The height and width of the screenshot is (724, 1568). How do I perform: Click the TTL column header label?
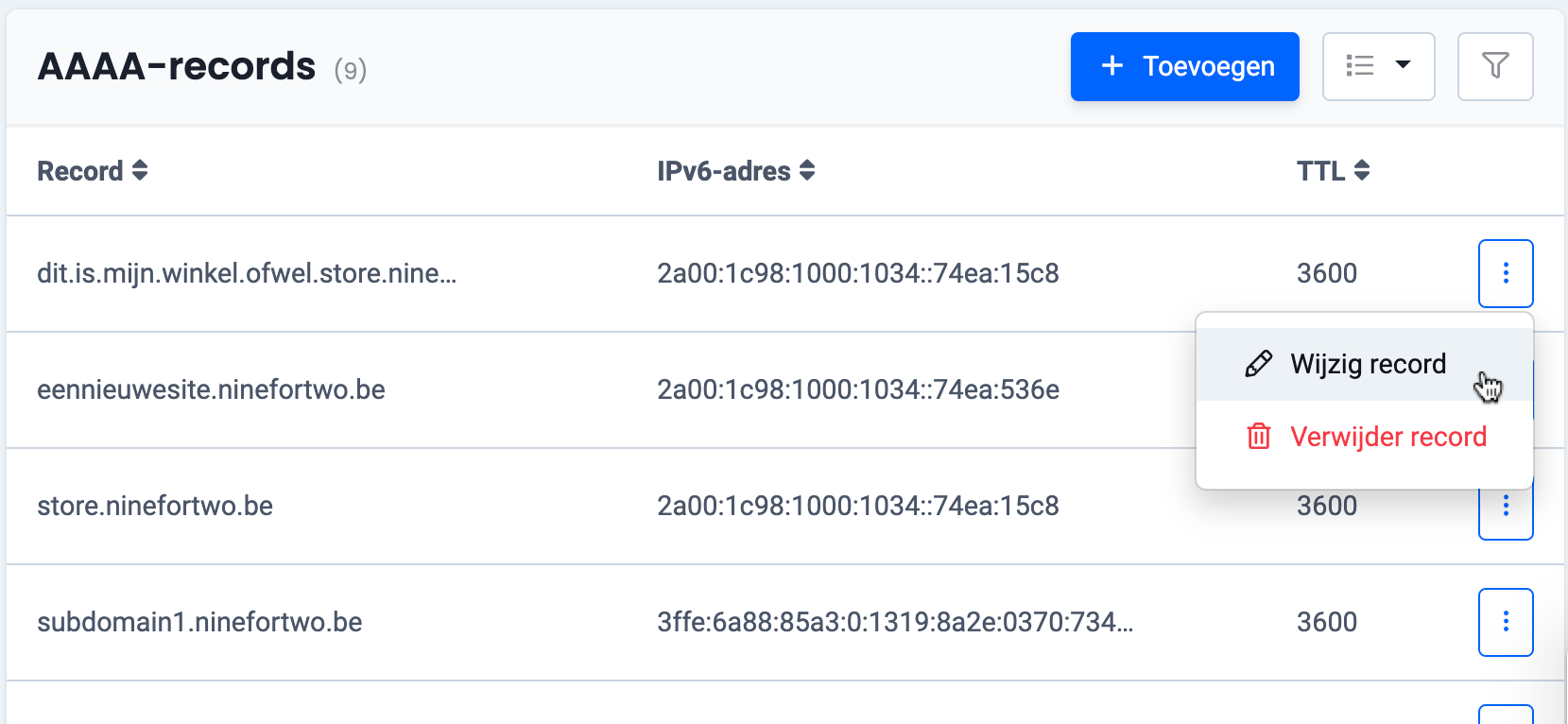coord(1319,171)
